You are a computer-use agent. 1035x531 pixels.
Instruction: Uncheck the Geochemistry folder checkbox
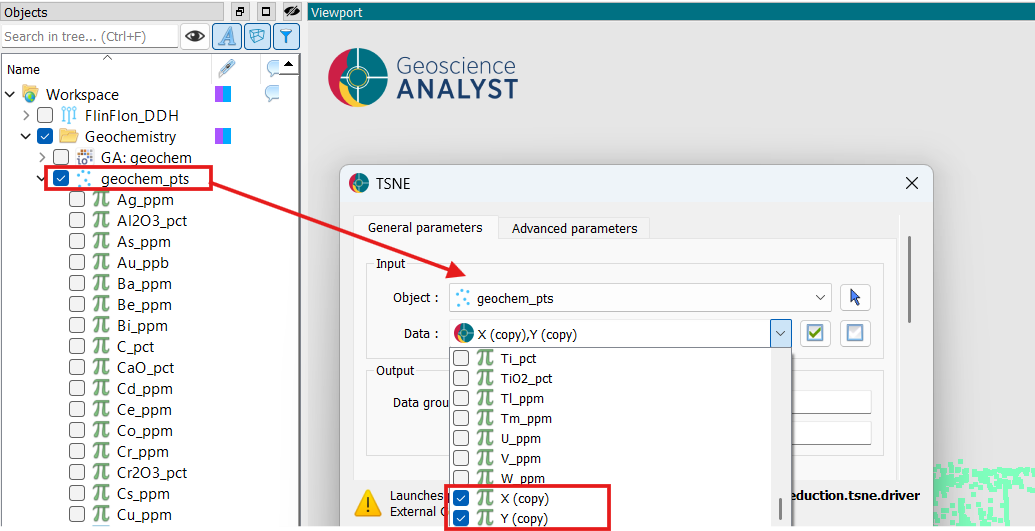pos(45,136)
